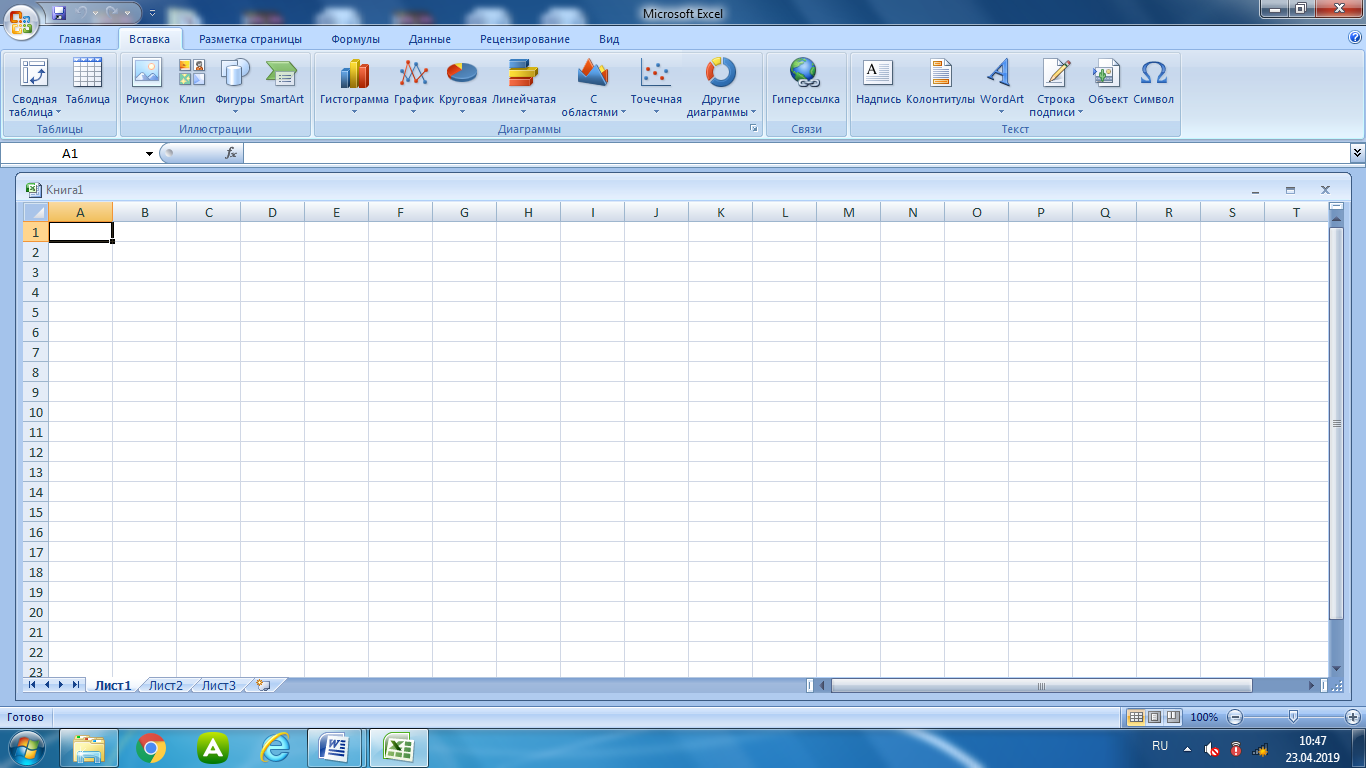Viewport: 1366px width, 768px height.
Task: Open Charts dialog launcher (Диаграммы)
Action: (x=754, y=129)
